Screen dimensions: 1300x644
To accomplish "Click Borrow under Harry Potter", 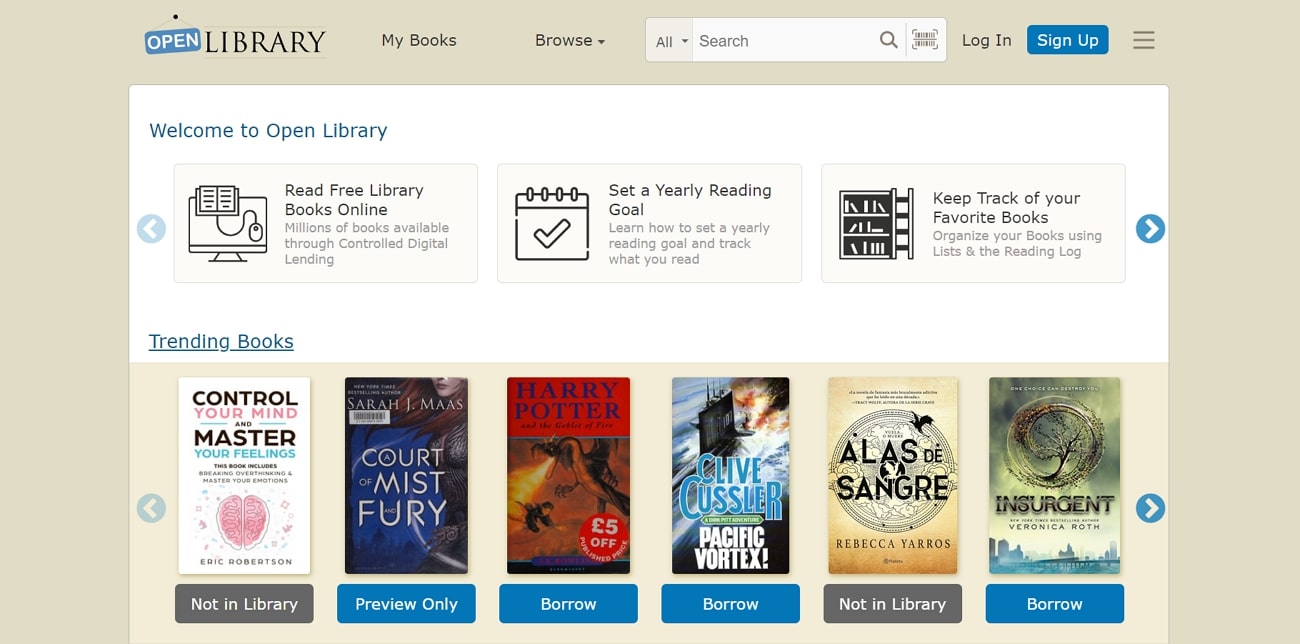I will point(568,603).
